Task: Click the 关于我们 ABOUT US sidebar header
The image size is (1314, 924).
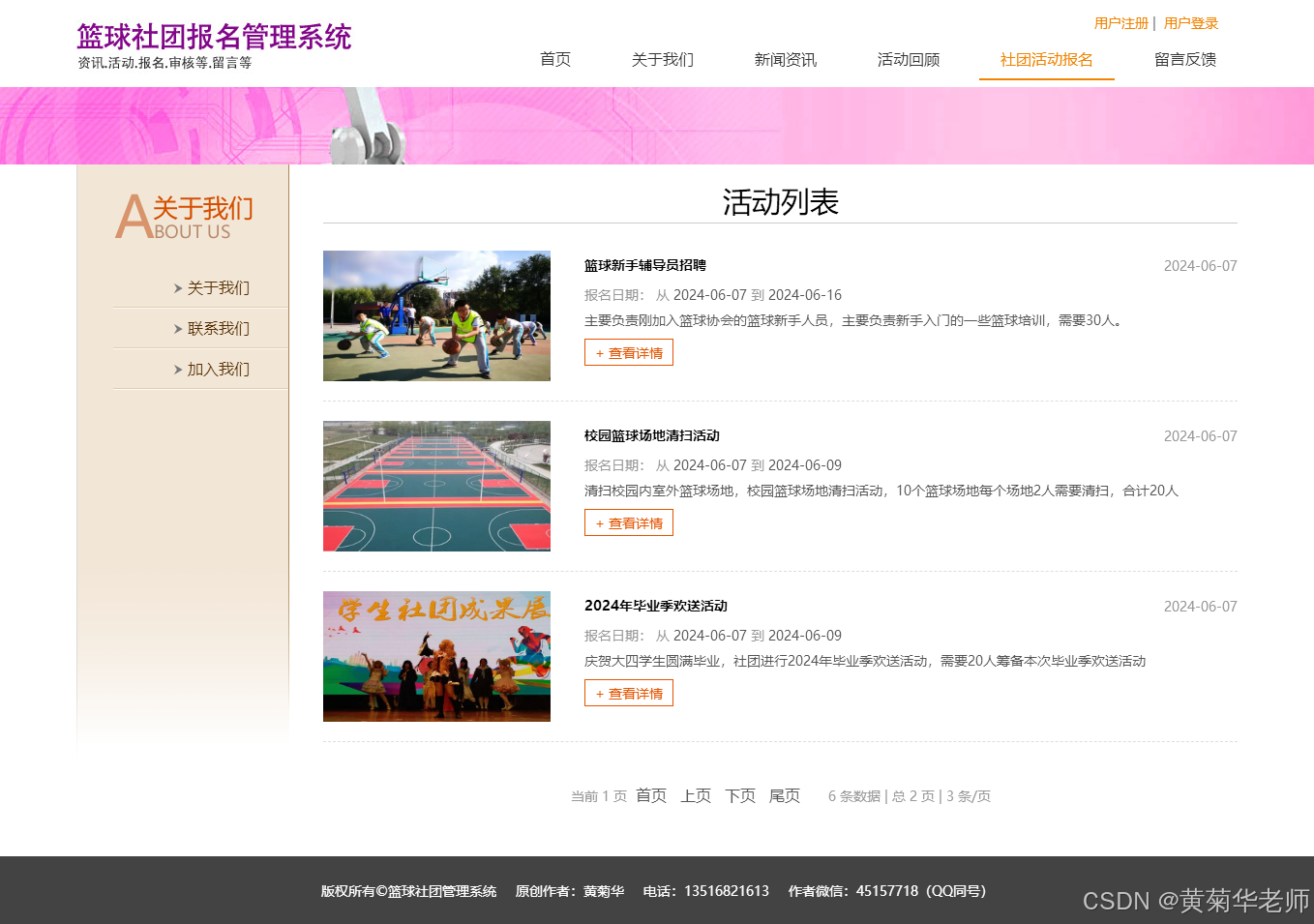Action: [x=185, y=216]
